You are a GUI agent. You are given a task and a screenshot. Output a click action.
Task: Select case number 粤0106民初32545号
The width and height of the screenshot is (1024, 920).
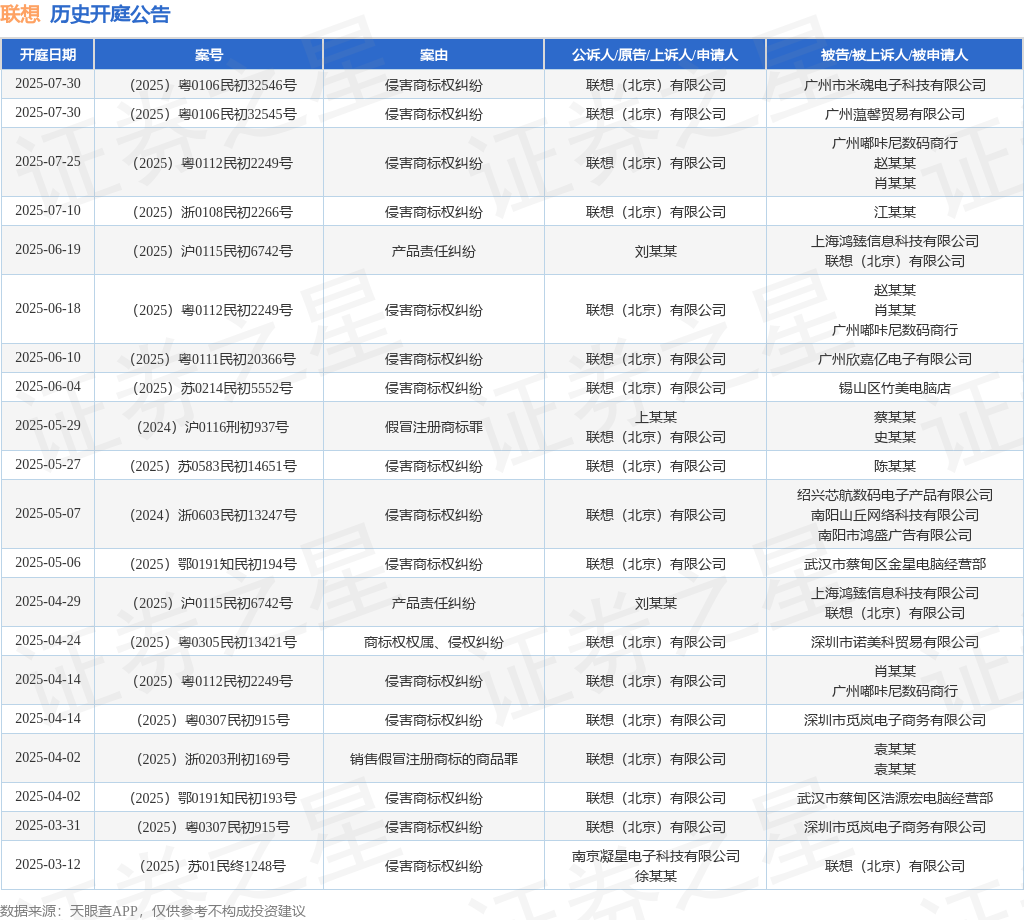[x=213, y=114]
